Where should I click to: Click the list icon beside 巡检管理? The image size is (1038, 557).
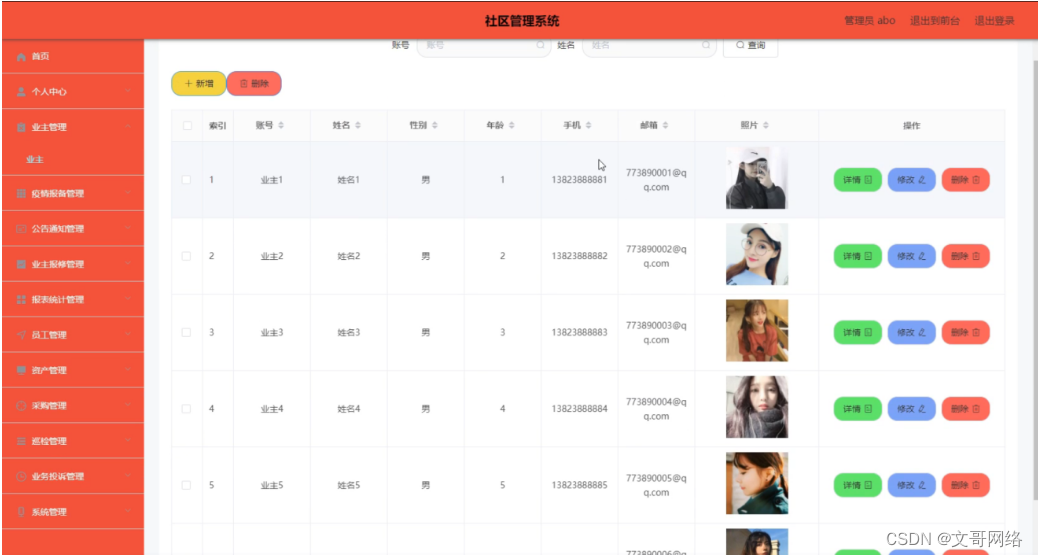click(21, 440)
